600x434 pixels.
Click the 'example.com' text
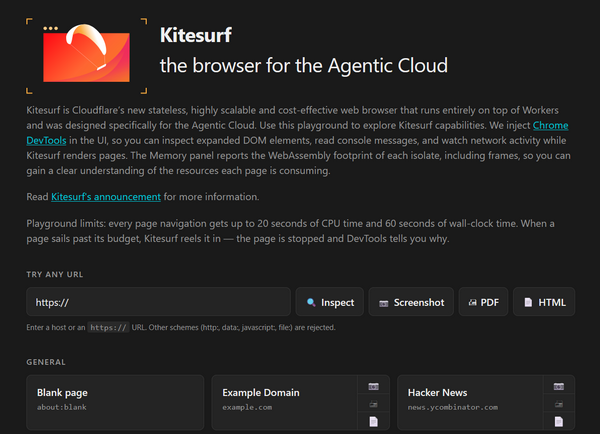[247, 407]
